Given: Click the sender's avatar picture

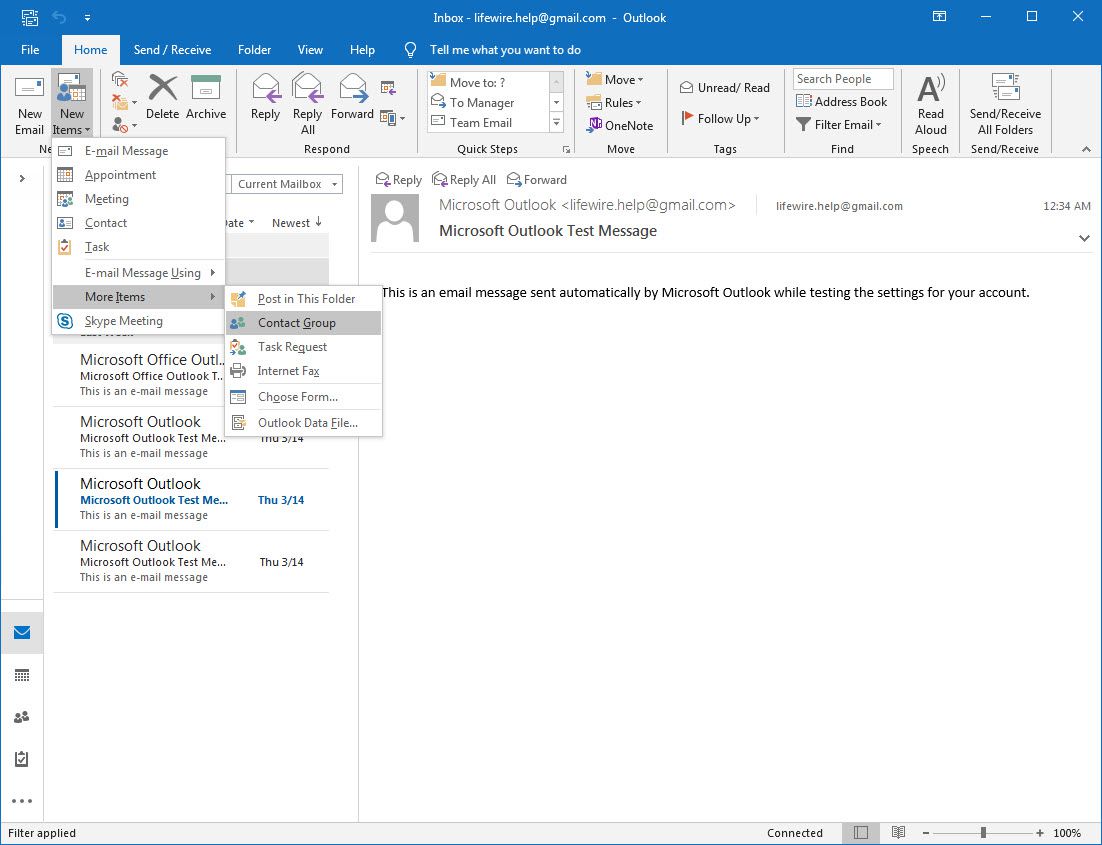Looking at the screenshot, I should click(x=395, y=218).
